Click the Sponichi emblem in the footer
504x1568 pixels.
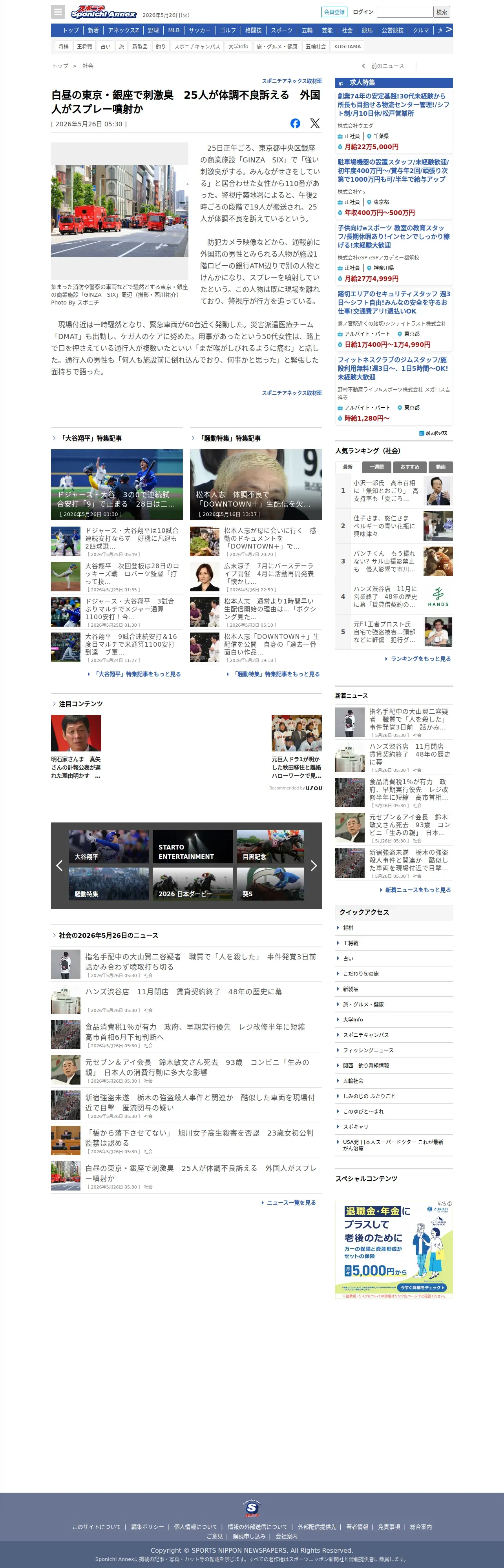click(252, 1509)
